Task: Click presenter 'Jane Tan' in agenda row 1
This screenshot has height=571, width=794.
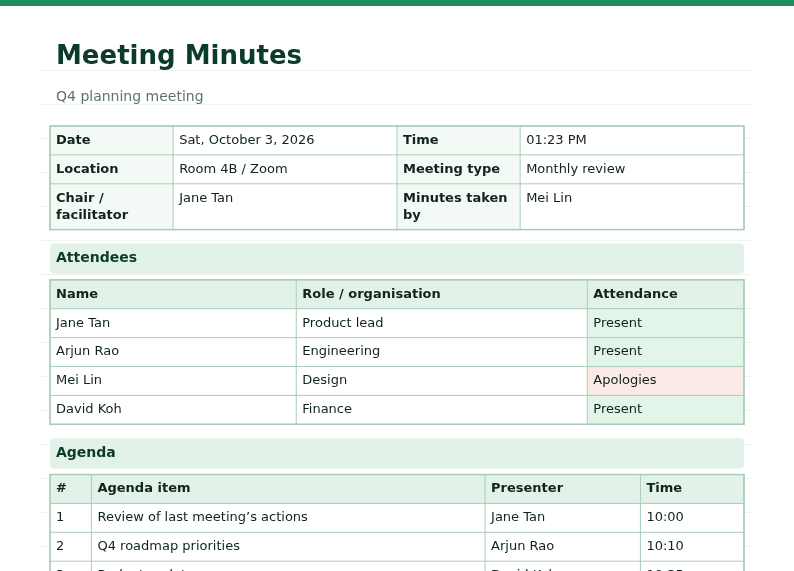Action: [x=563, y=517]
